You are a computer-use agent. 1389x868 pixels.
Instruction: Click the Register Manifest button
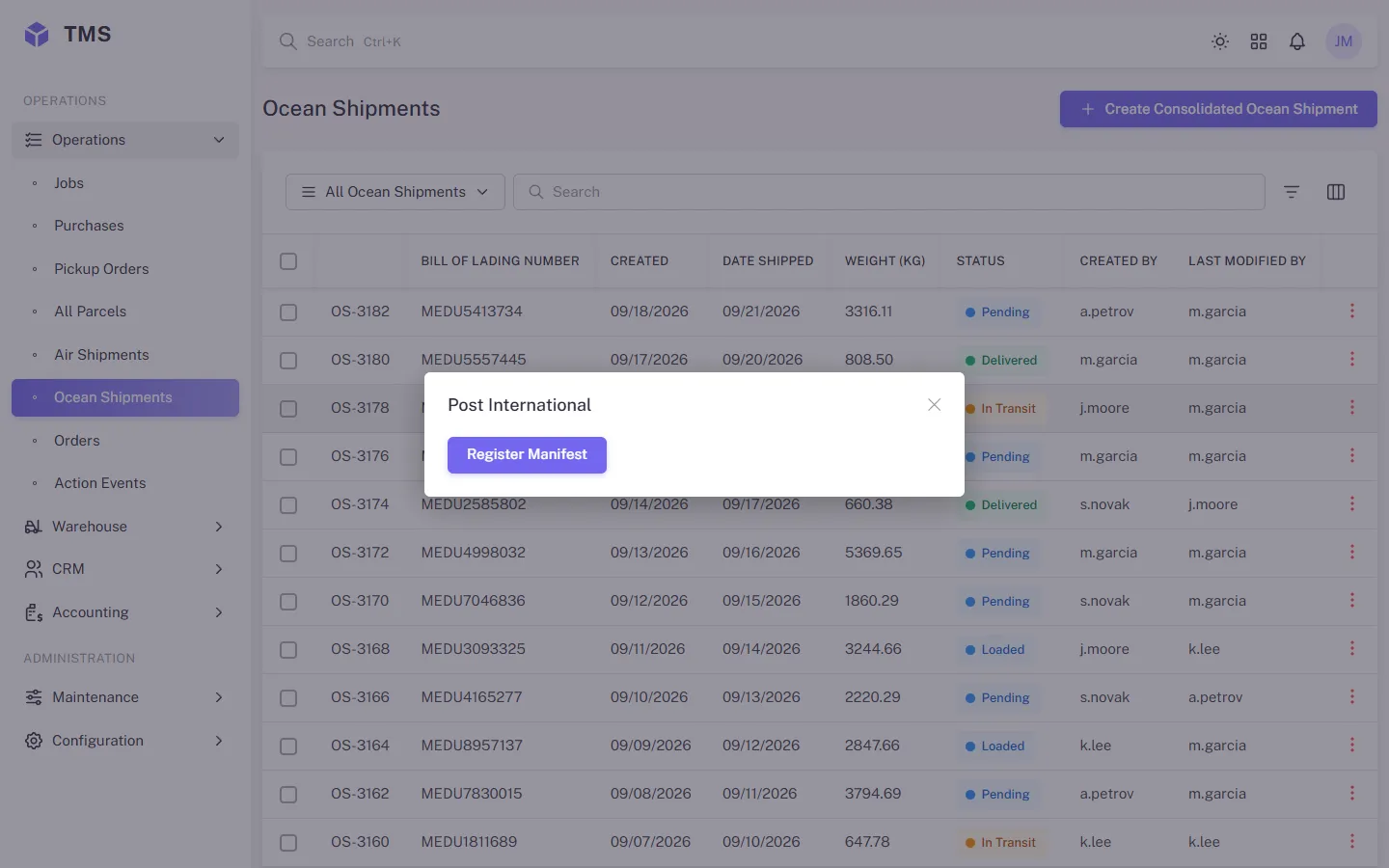(x=527, y=454)
